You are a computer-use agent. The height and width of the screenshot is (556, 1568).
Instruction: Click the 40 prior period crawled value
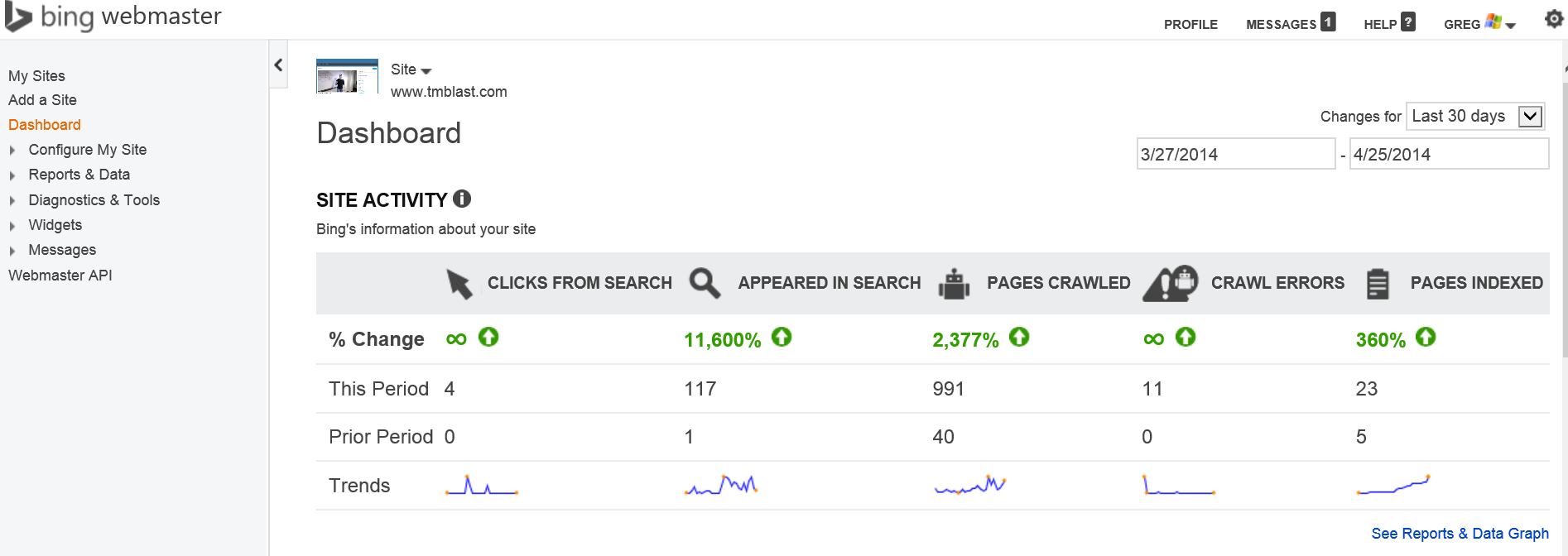click(x=943, y=437)
